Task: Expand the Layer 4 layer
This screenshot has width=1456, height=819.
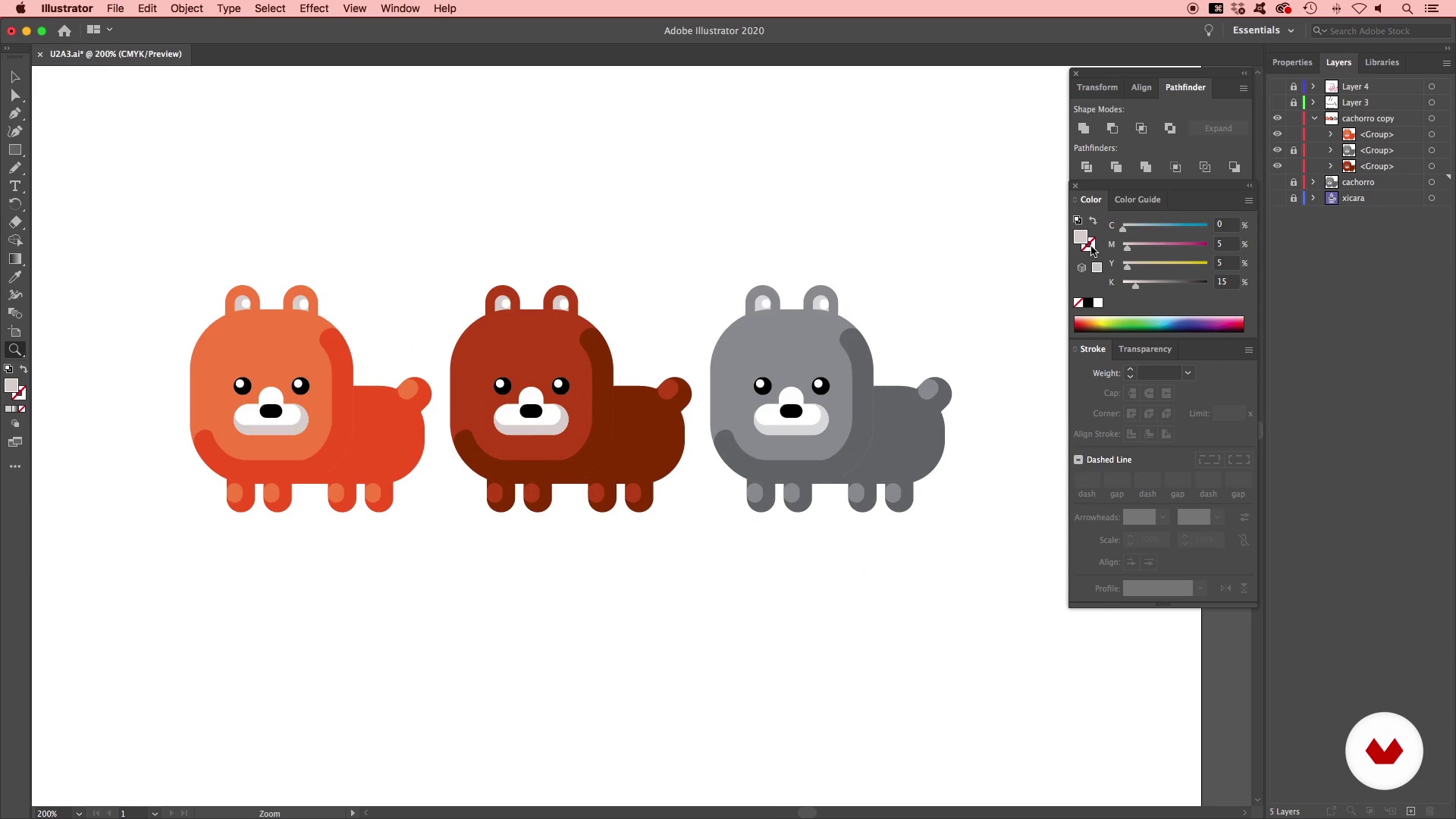Action: [1313, 86]
